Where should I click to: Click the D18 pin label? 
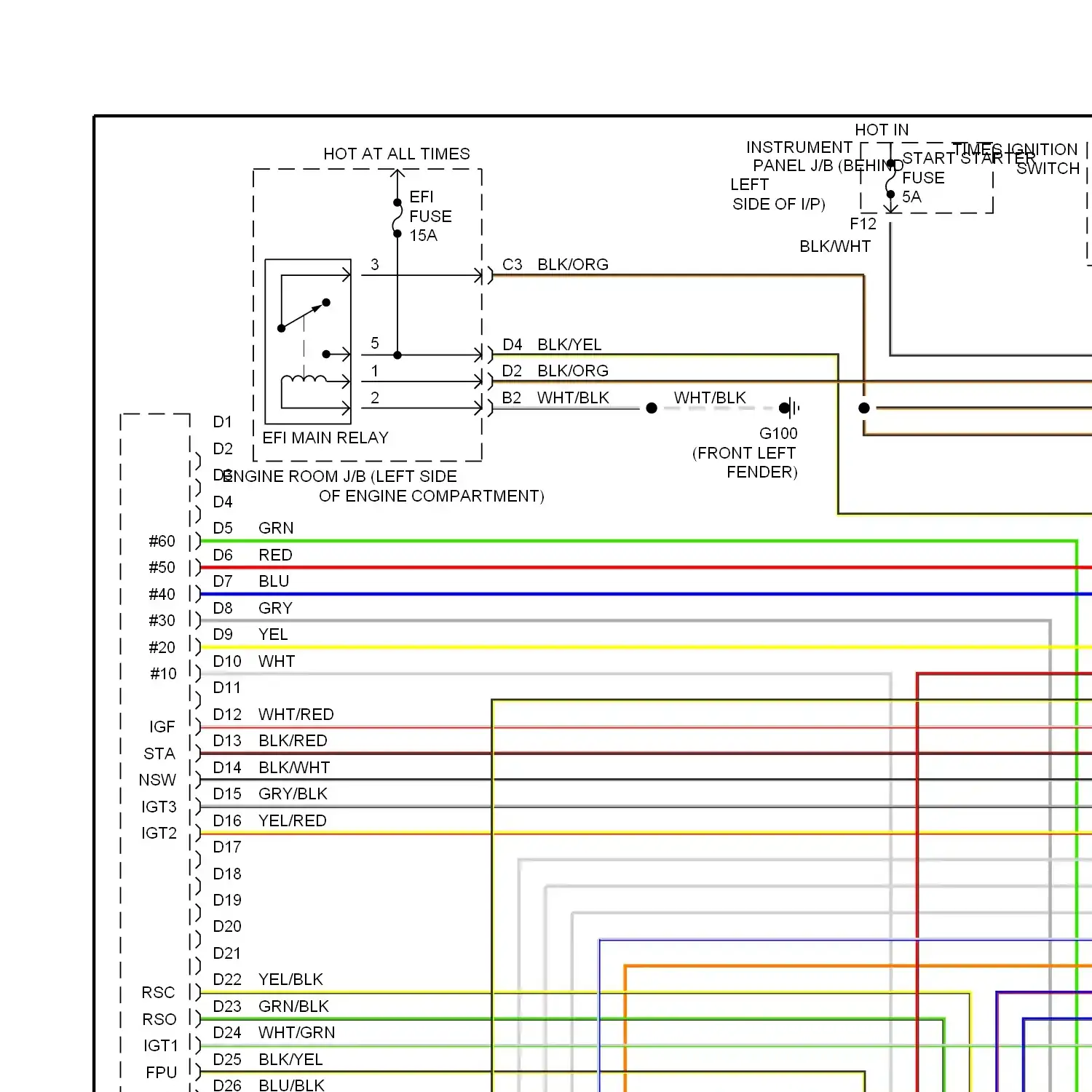tap(226, 874)
